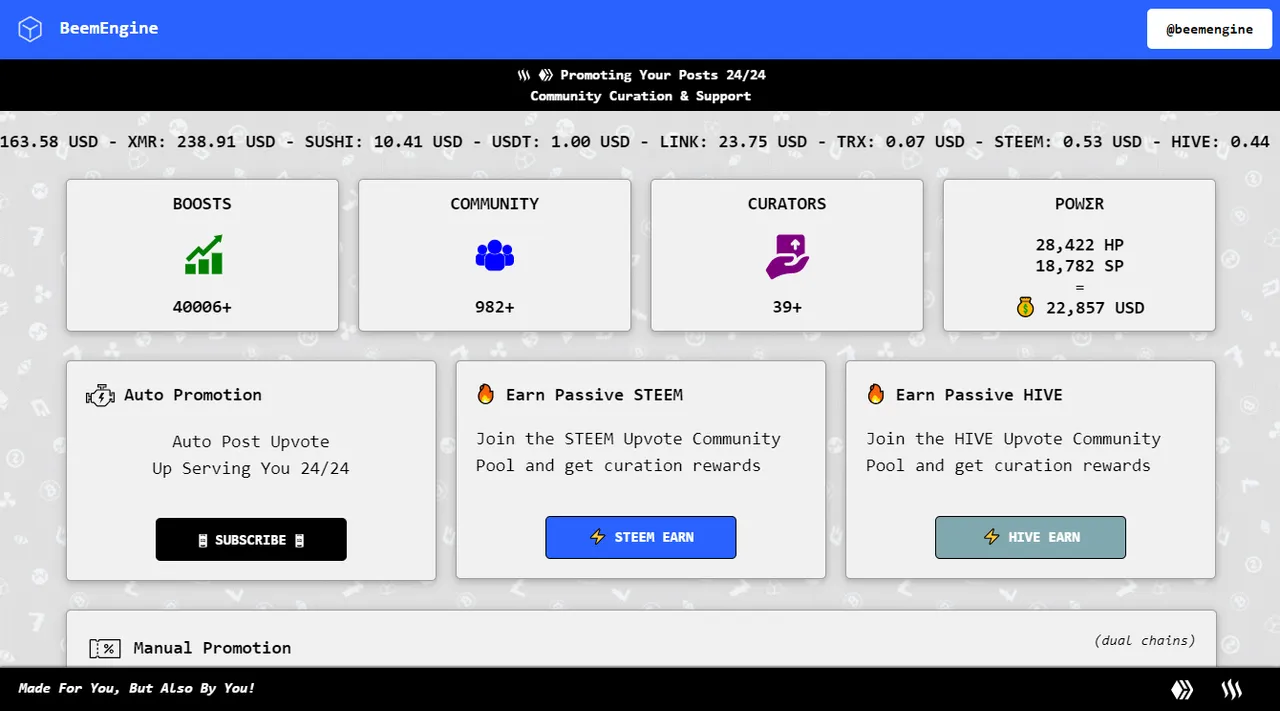Viewport: 1280px width, 711px height.
Task: Click the 22,857 USD total value
Action: point(1095,308)
